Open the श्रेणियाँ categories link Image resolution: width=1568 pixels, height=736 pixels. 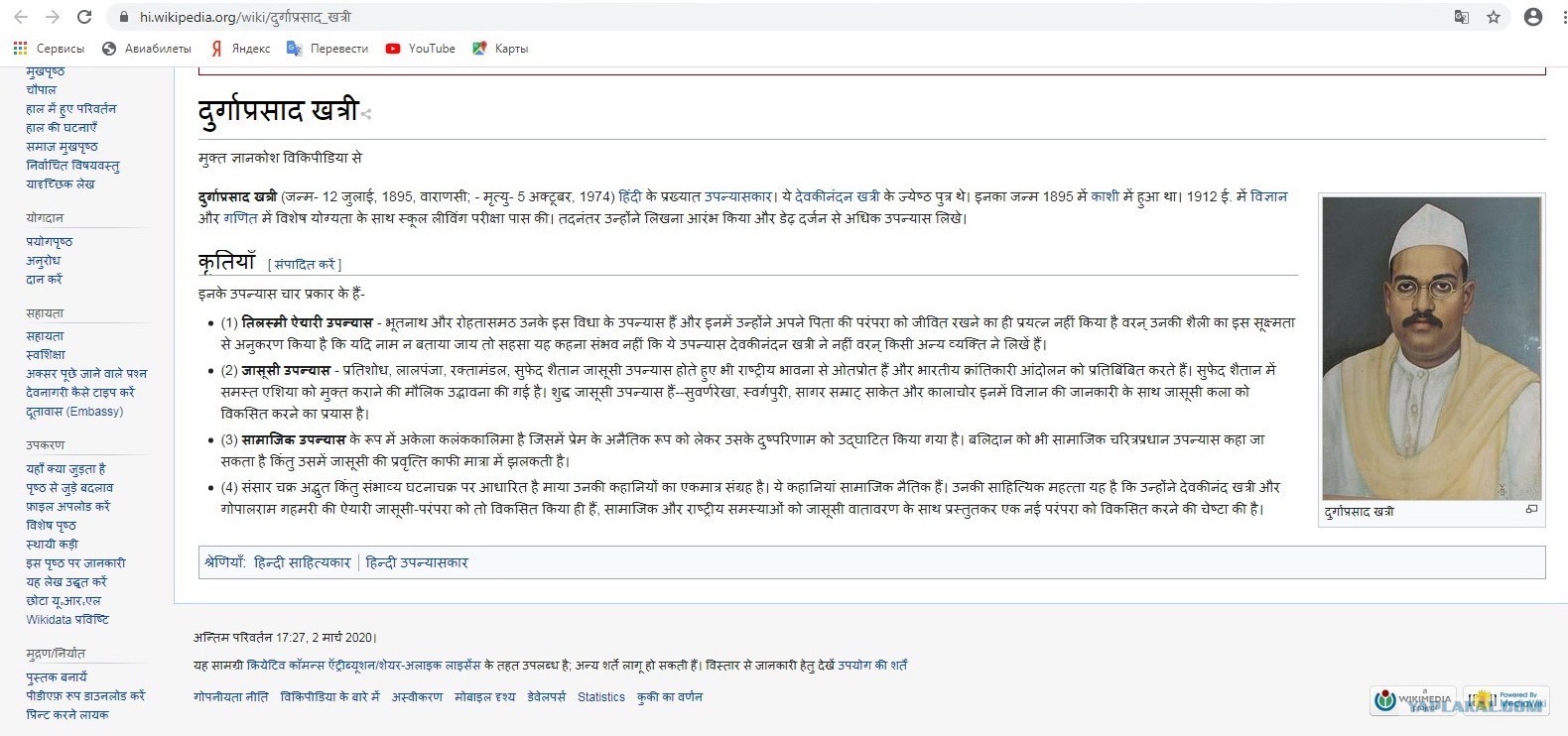[x=223, y=562]
